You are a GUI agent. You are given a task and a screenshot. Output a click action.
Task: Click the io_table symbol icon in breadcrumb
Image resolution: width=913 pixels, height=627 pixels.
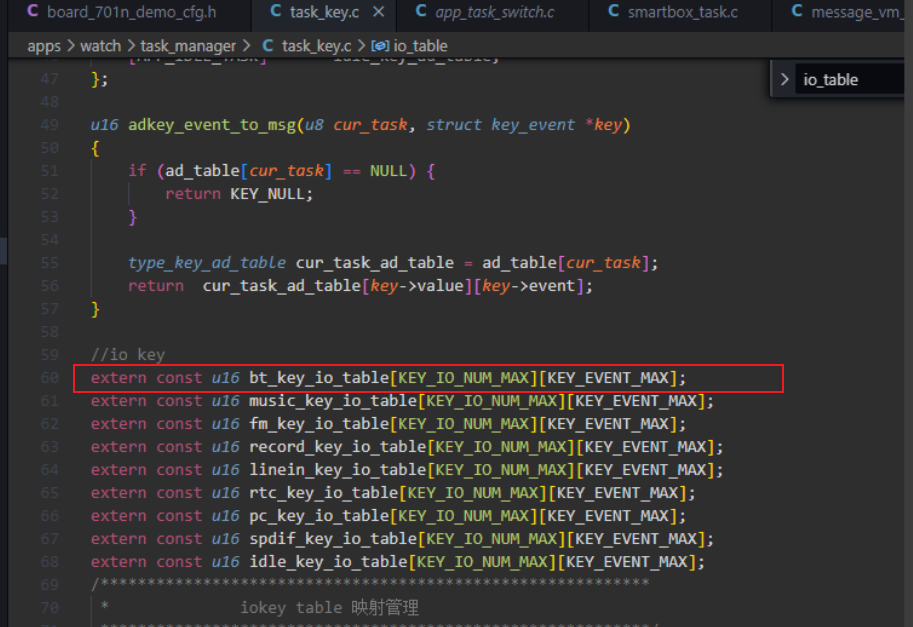click(x=380, y=45)
